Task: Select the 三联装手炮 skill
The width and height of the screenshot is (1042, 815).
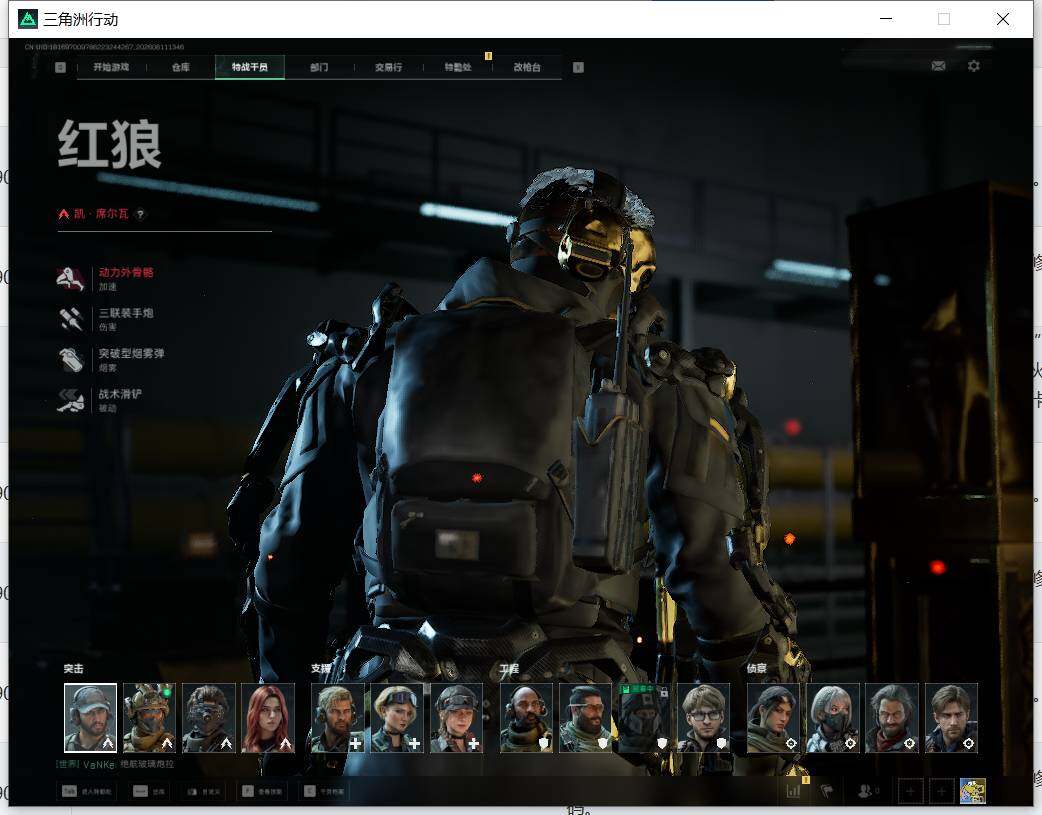Action: pos(106,319)
